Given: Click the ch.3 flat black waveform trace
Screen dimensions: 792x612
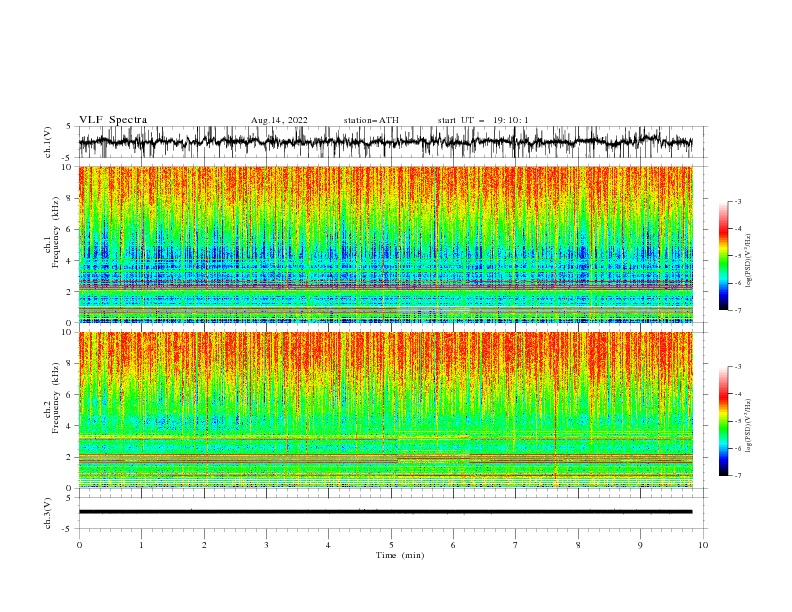Looking at the screenshot, I should [x=385, y=512].
